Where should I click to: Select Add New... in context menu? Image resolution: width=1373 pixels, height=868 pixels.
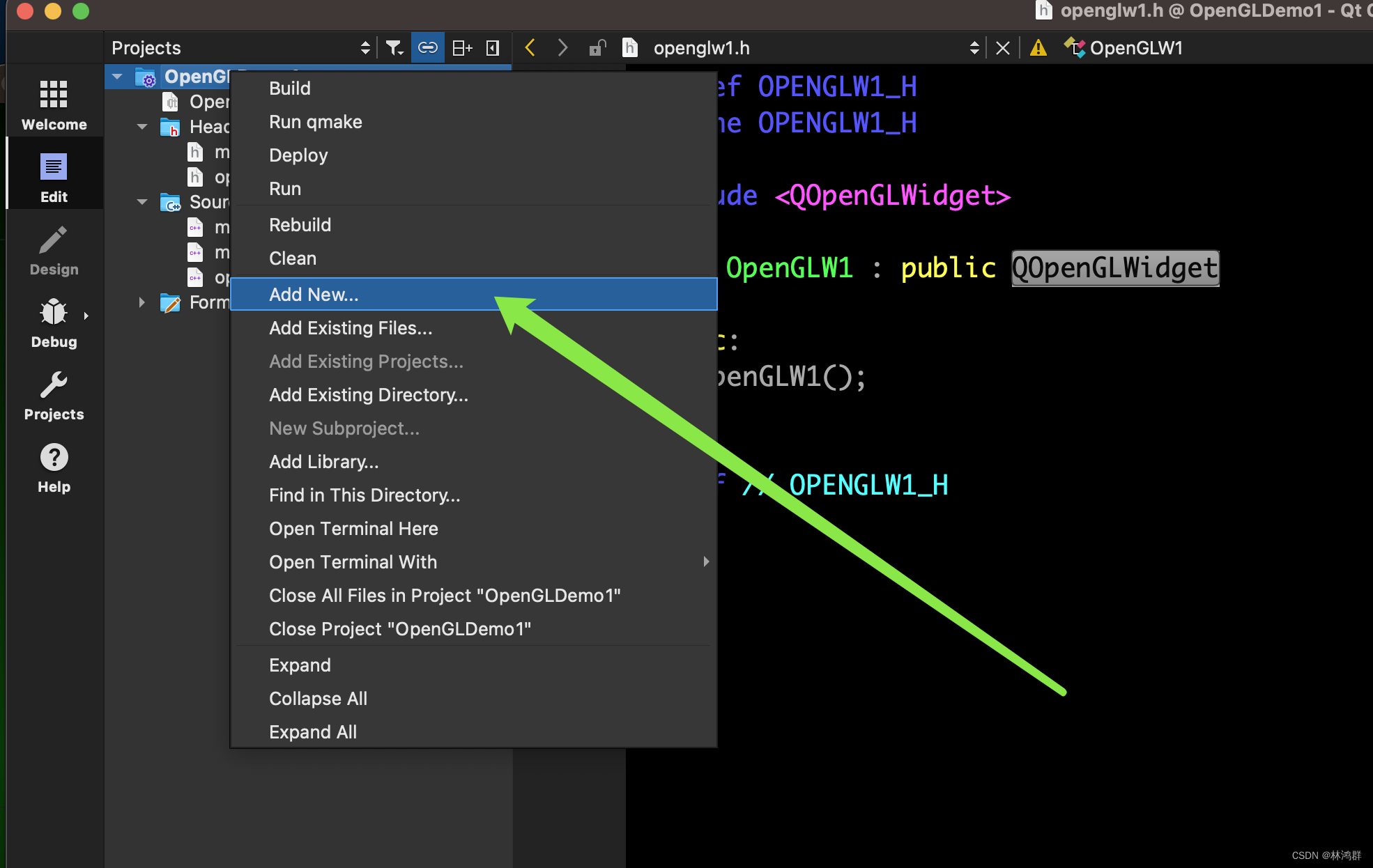click(314, 294)
